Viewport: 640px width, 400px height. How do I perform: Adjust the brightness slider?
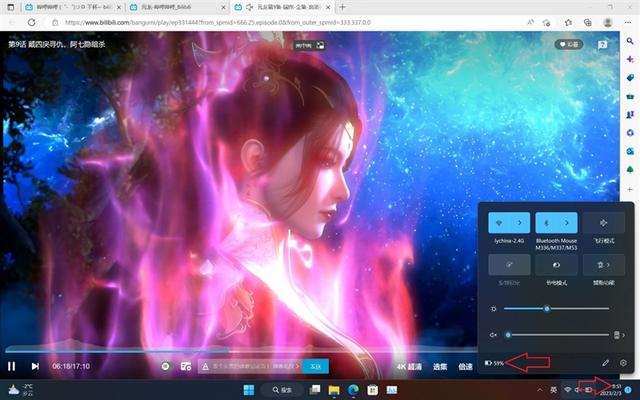(556, 309)
